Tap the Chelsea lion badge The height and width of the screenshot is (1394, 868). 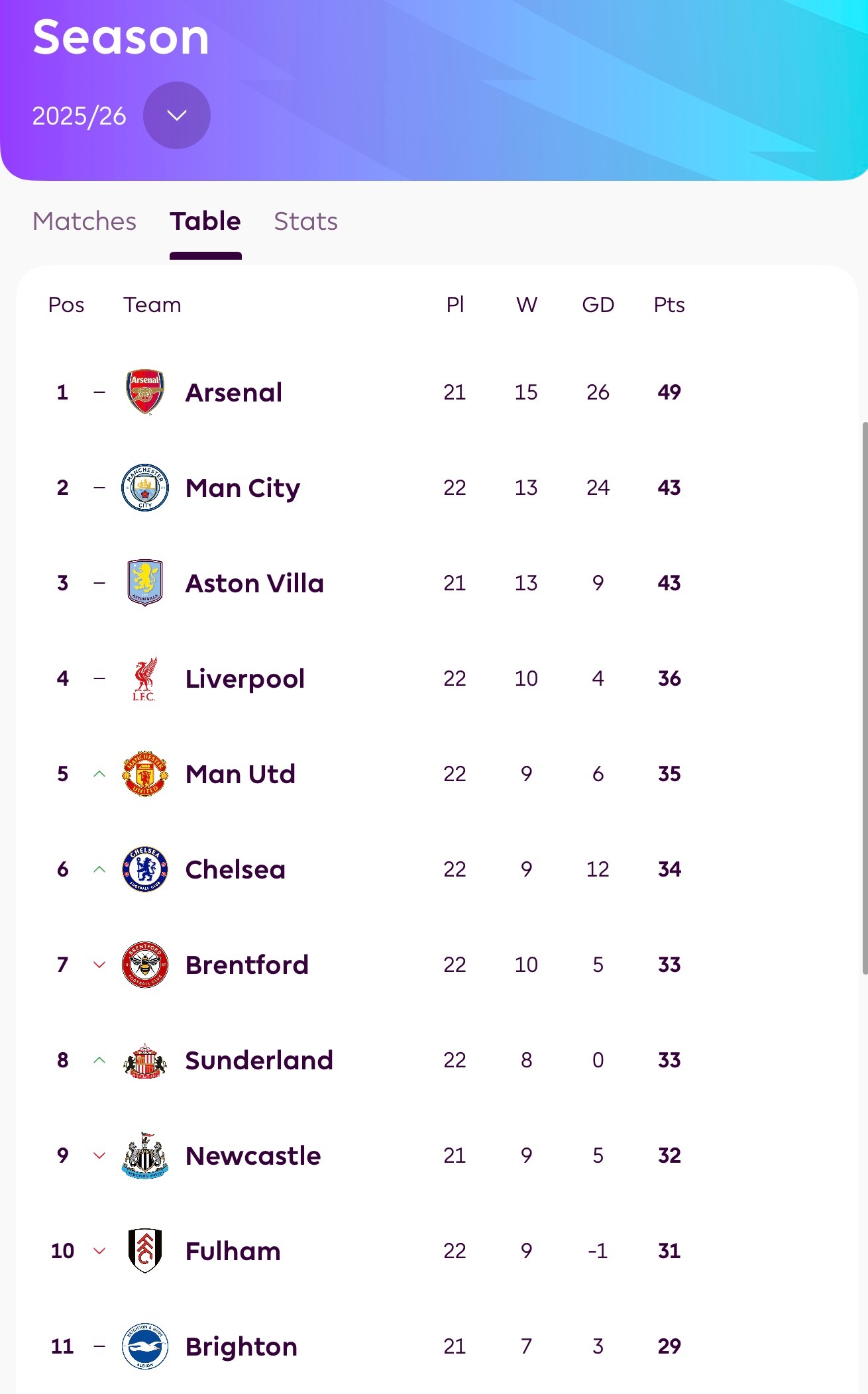pyautogui.click(x=145, y=869)
